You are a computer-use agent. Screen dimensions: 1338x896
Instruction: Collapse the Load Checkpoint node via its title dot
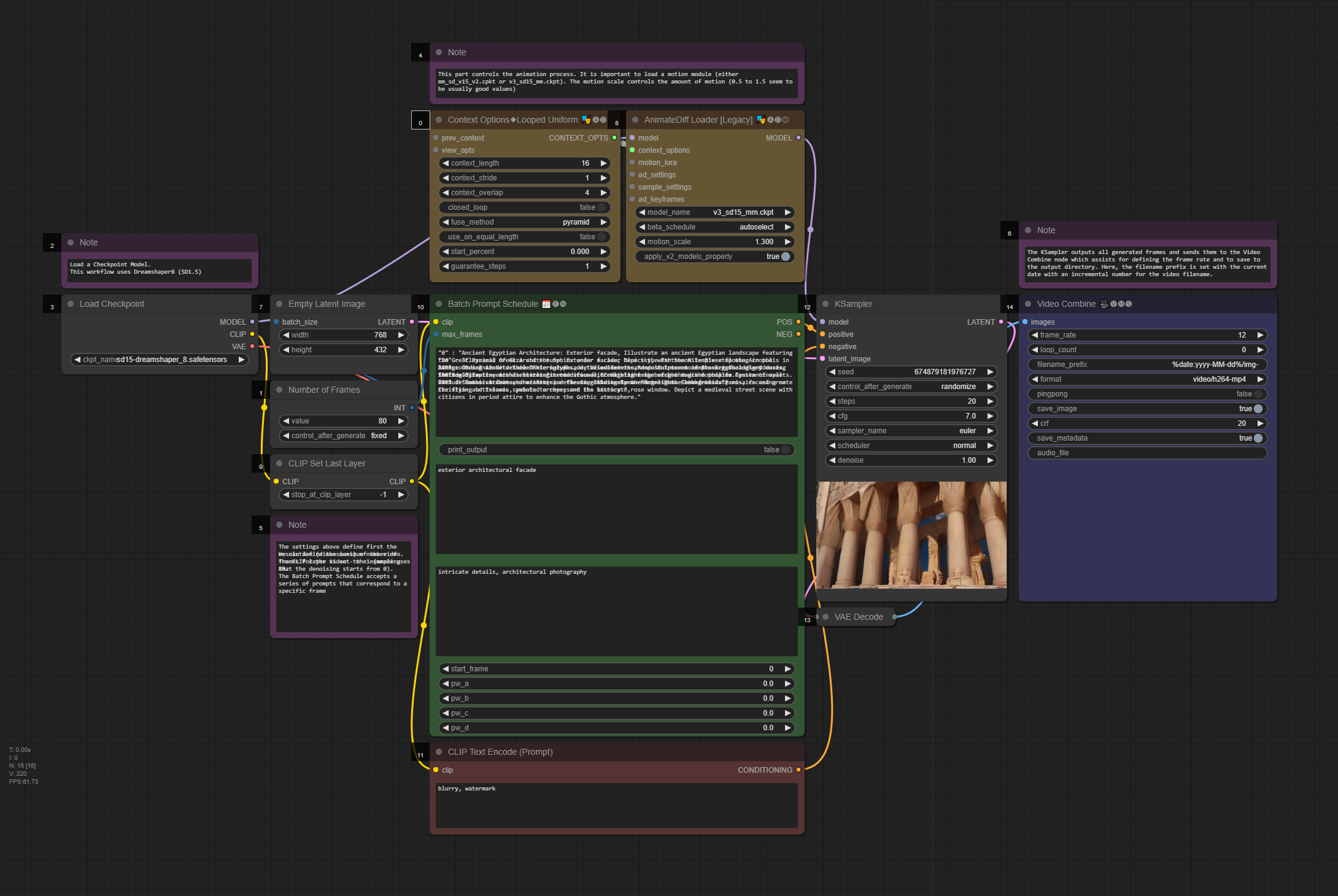[71, 304]
